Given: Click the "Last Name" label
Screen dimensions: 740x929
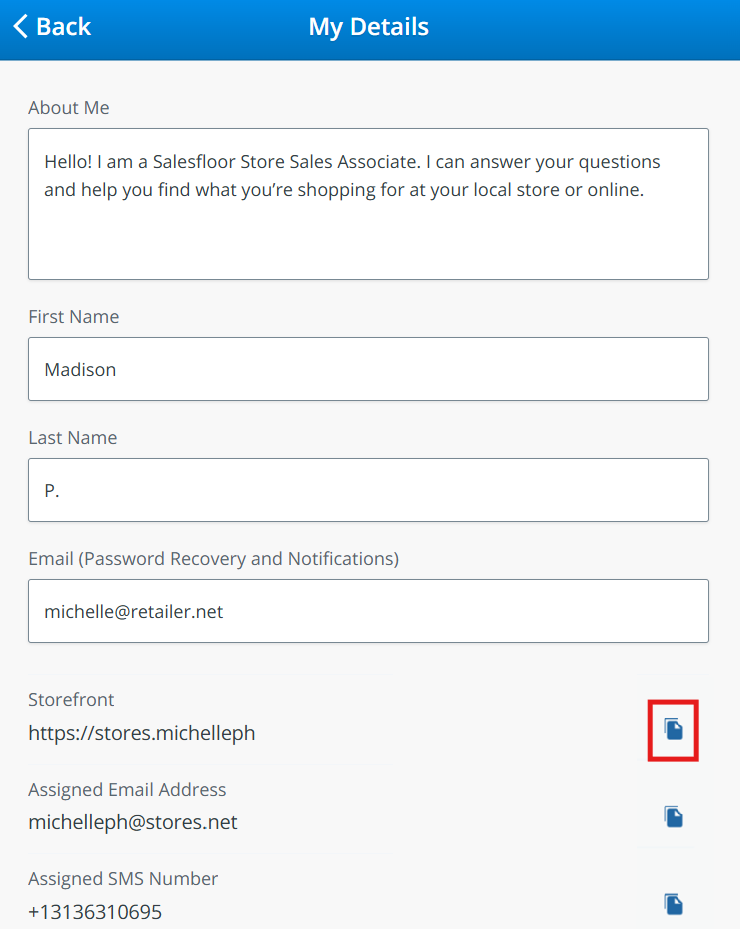Looking at the screenshot, I should click(x=73, y=438).
